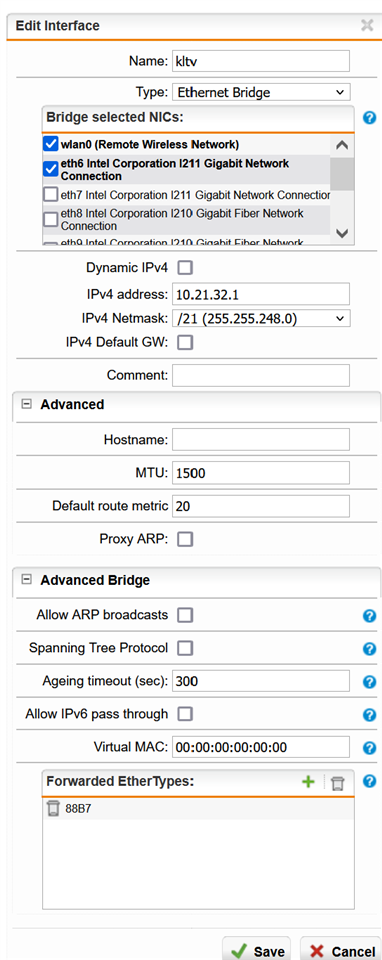Image resolution: width=382 pixels, height=960 pixels.
Task: Collapse the Advanced section
Action: [x=26, y=404]
